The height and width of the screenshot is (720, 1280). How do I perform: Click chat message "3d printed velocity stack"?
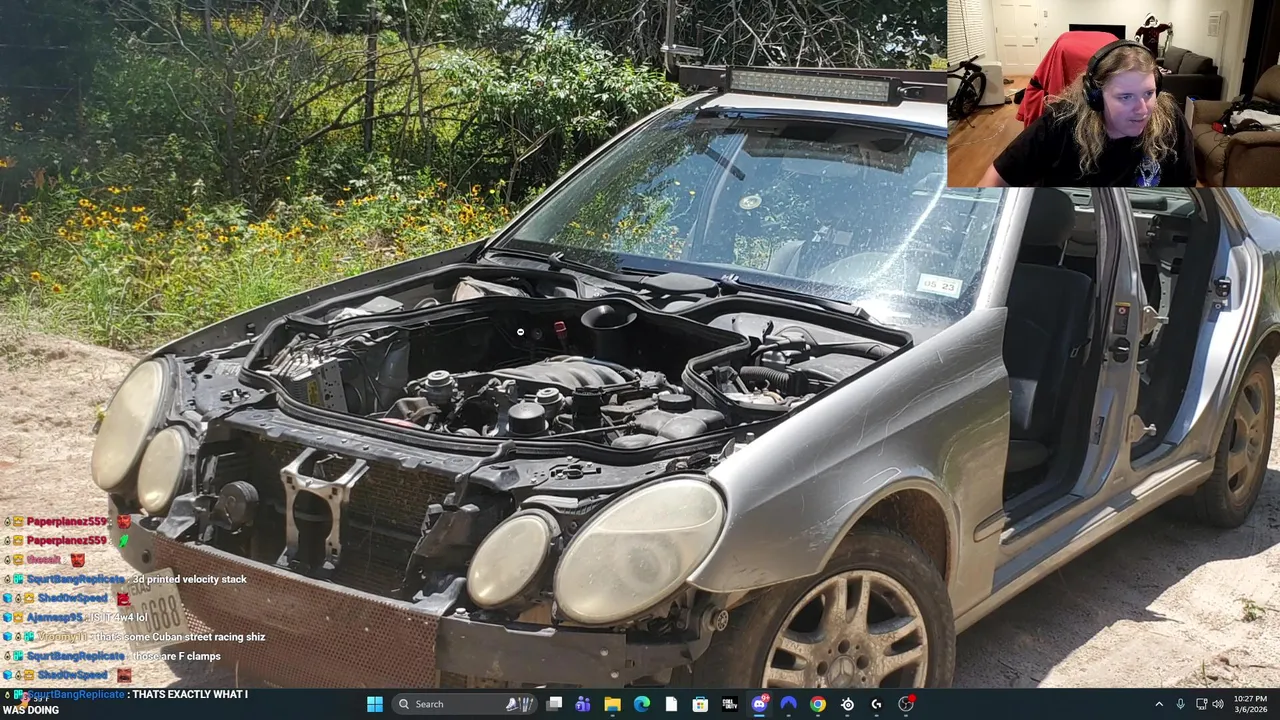[x=189, y=579]
